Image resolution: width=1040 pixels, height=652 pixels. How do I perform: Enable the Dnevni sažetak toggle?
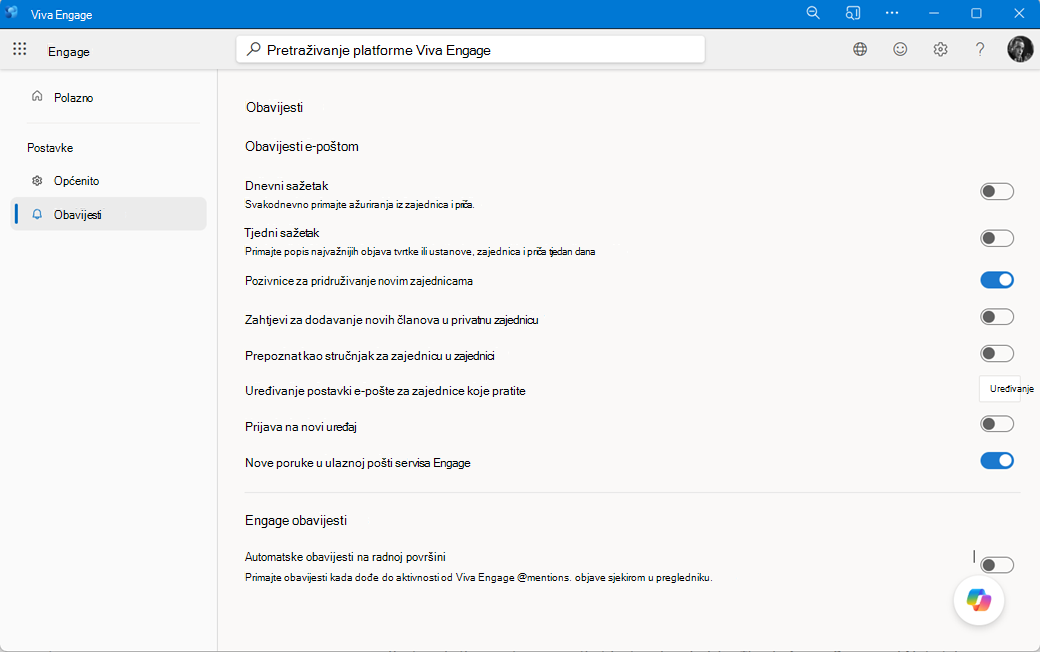pyautogui.click(x=997, y=192)
